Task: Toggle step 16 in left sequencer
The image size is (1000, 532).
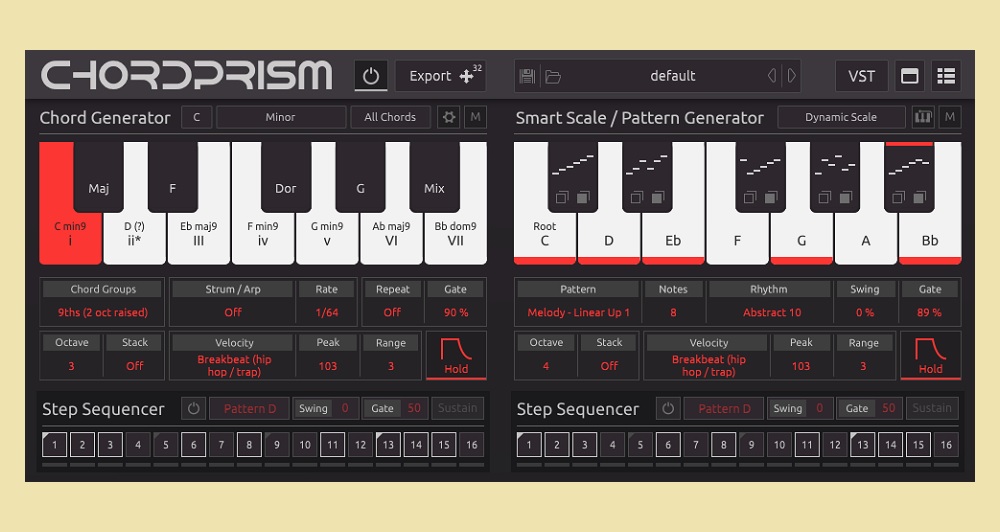Action: (x=471, y=445)
